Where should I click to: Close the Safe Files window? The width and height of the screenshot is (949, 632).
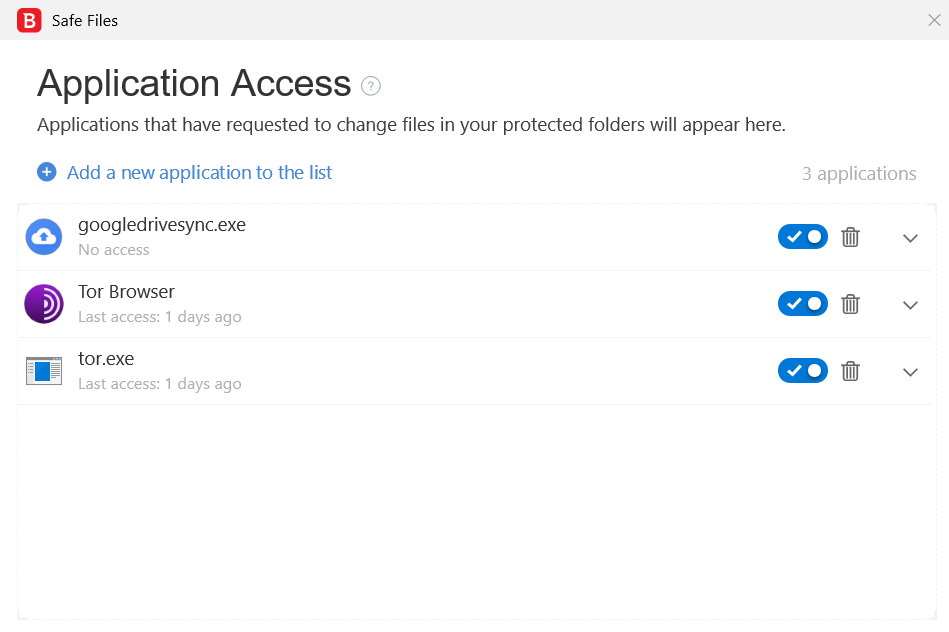coord(934,20)
